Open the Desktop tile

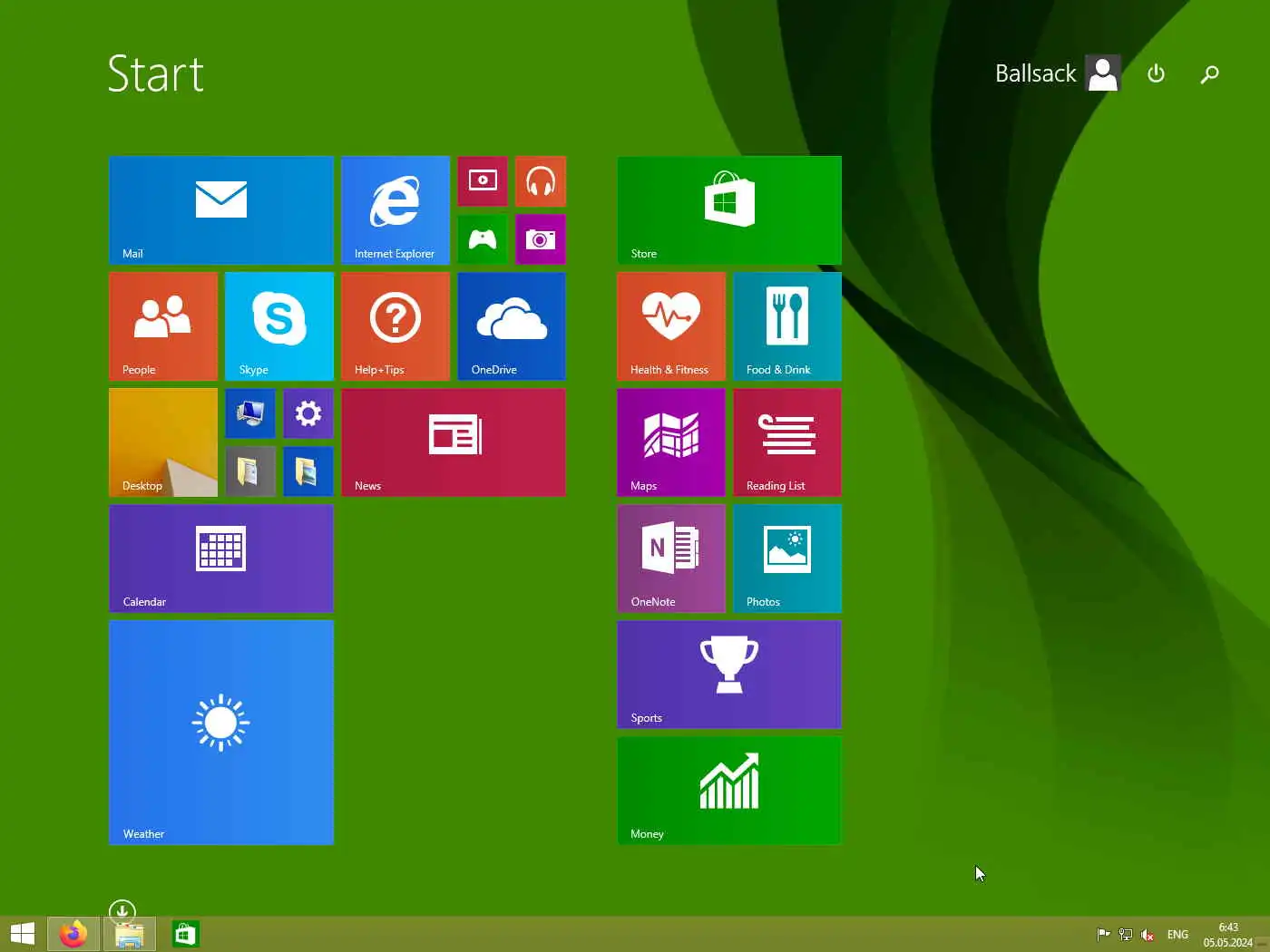[x=163, y=442]
